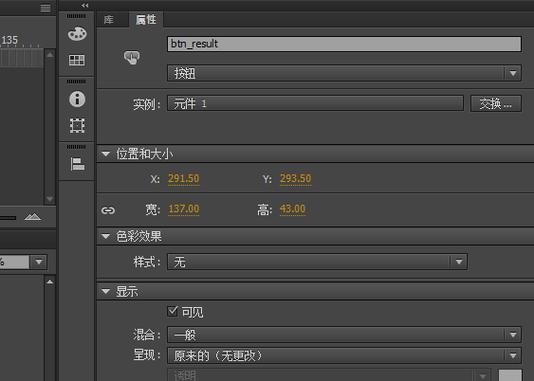Toggle the width-height lock link icon
This screenshot has height=381, width=534.
pos(108,210)
